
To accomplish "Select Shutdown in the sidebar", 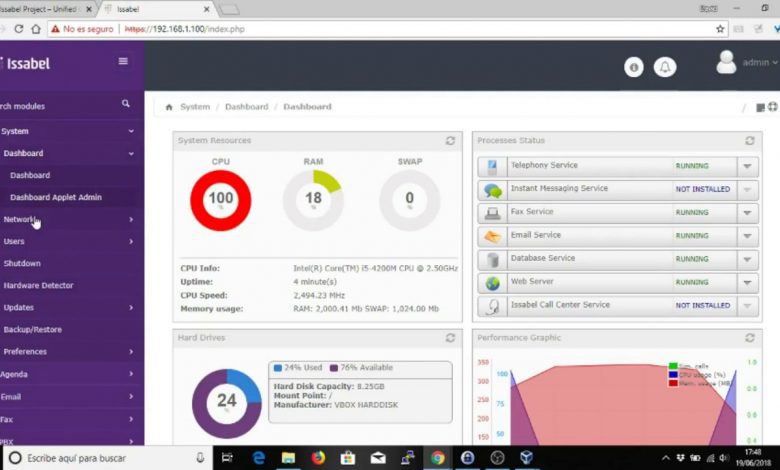I will [22, 264].
